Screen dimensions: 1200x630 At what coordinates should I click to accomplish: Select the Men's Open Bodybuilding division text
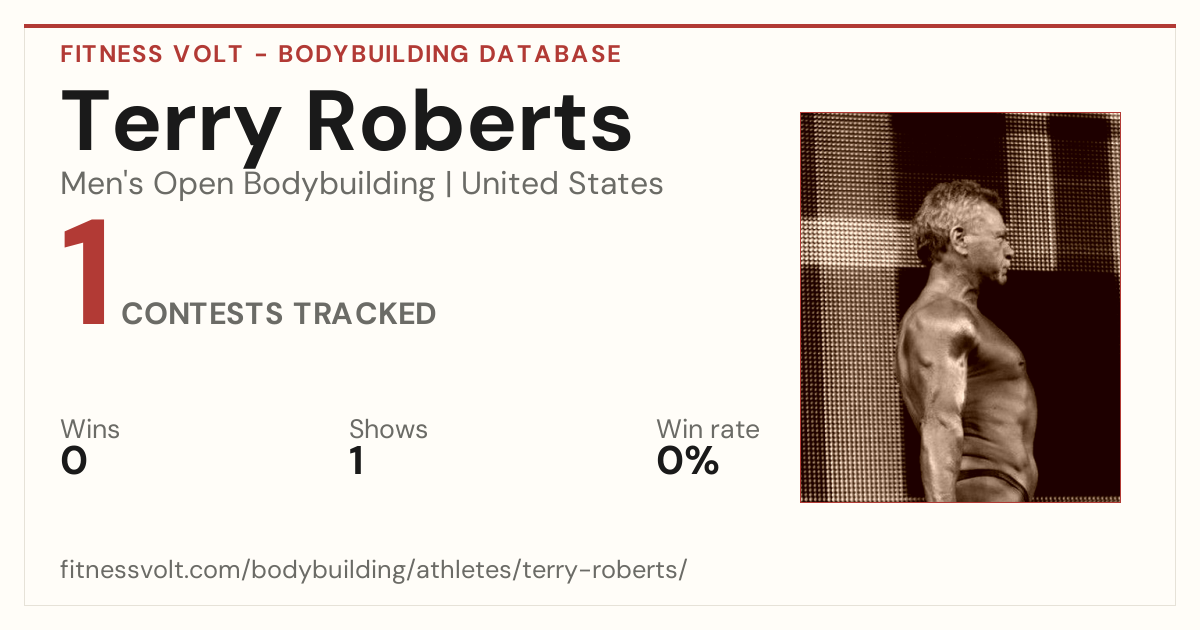tap(248, 185)
